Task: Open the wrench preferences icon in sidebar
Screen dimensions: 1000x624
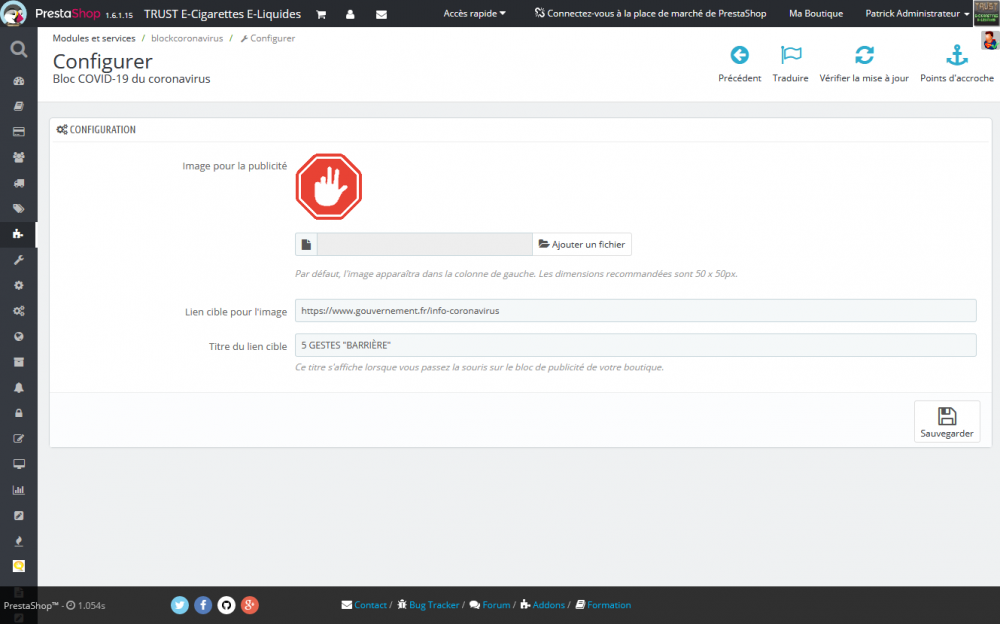Action: (18, 260)
